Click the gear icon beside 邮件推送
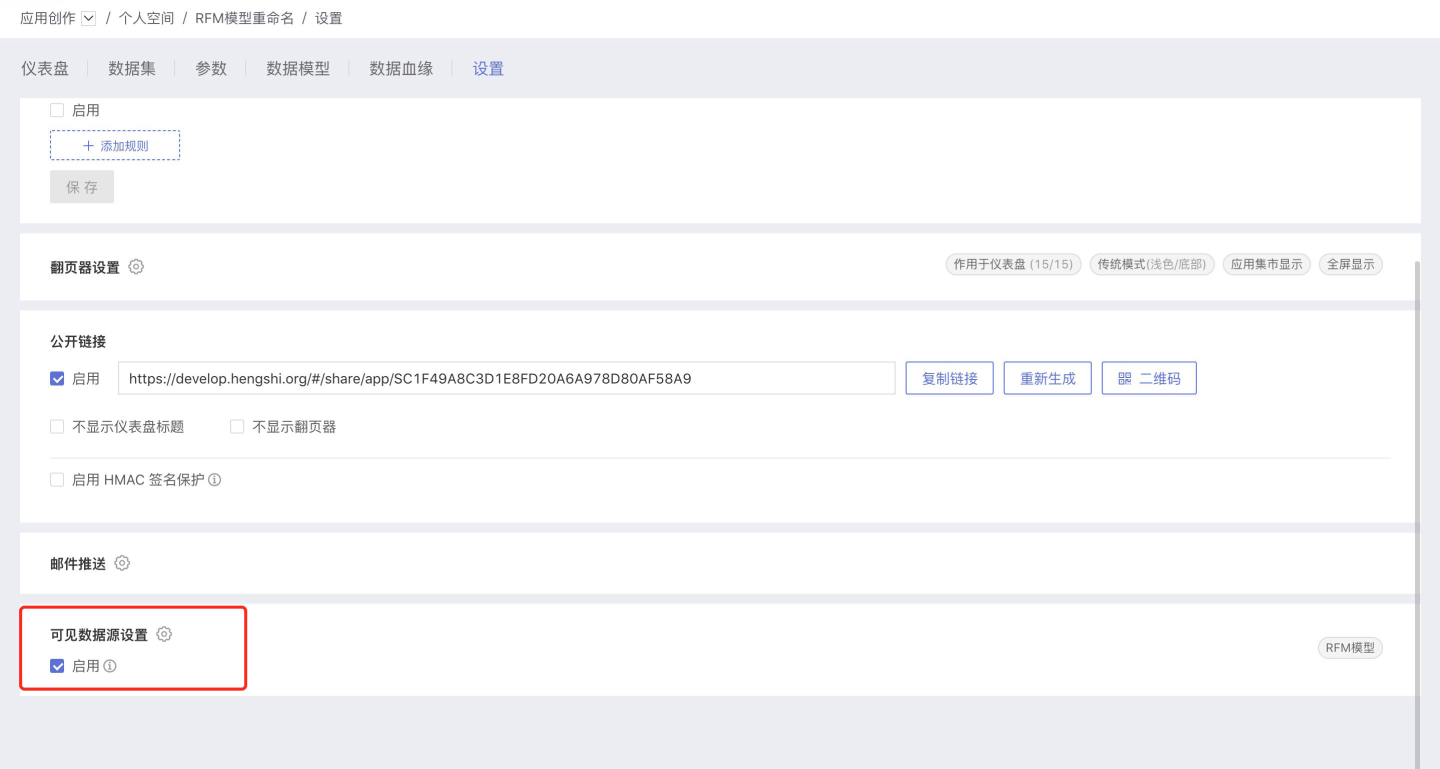Screen dimensions: 1440x769 122,563
